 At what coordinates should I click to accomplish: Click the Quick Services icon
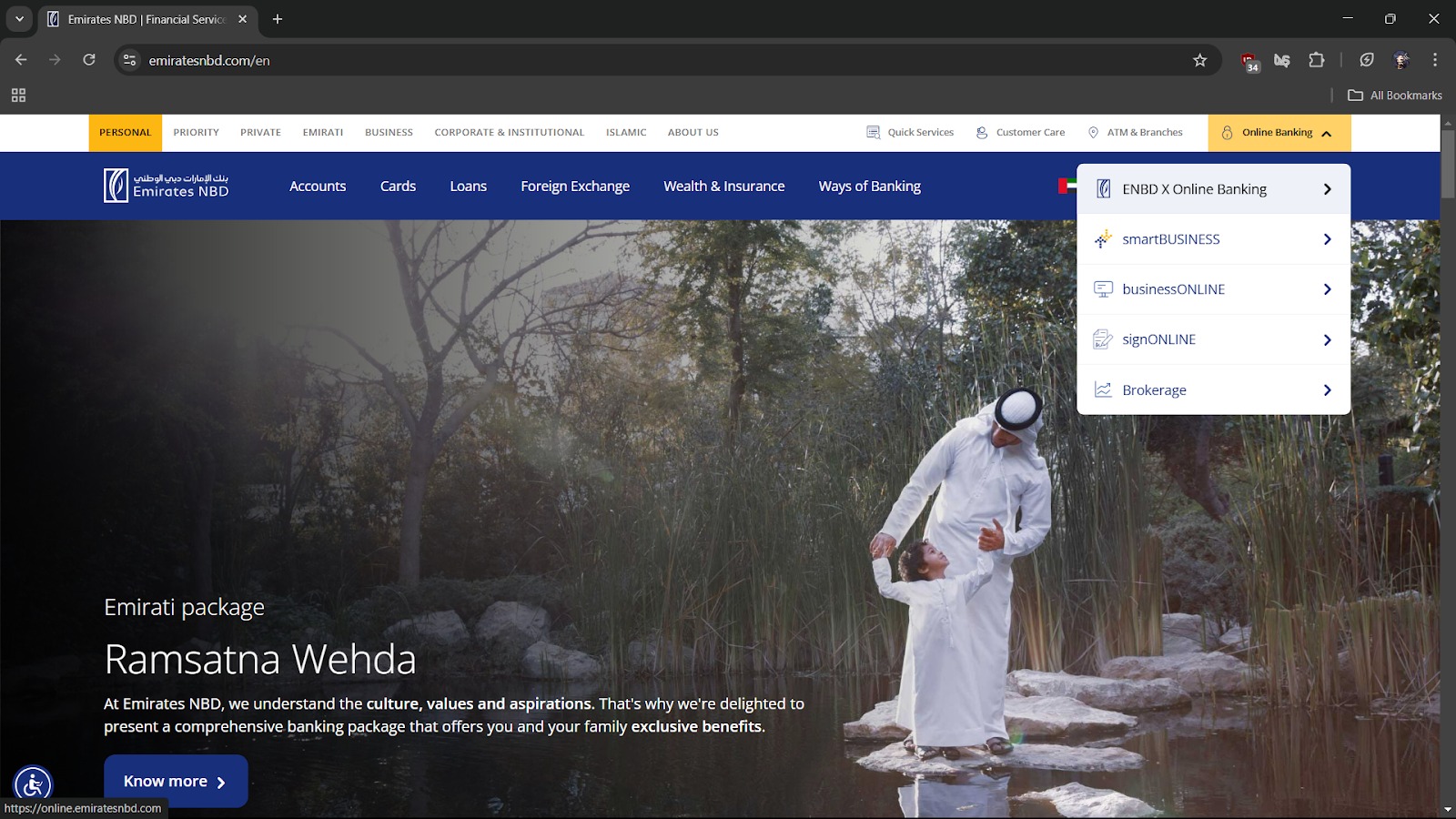[874, 133]
